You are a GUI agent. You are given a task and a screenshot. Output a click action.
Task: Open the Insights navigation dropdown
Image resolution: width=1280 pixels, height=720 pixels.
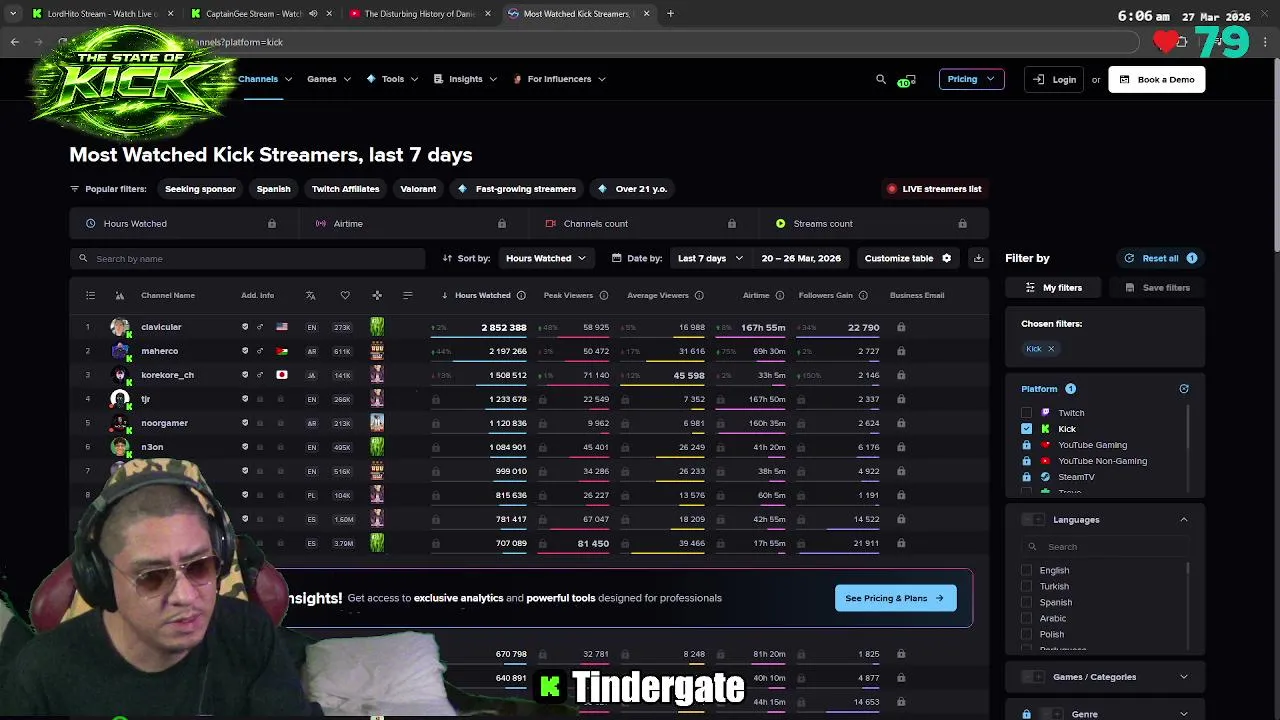465,79
